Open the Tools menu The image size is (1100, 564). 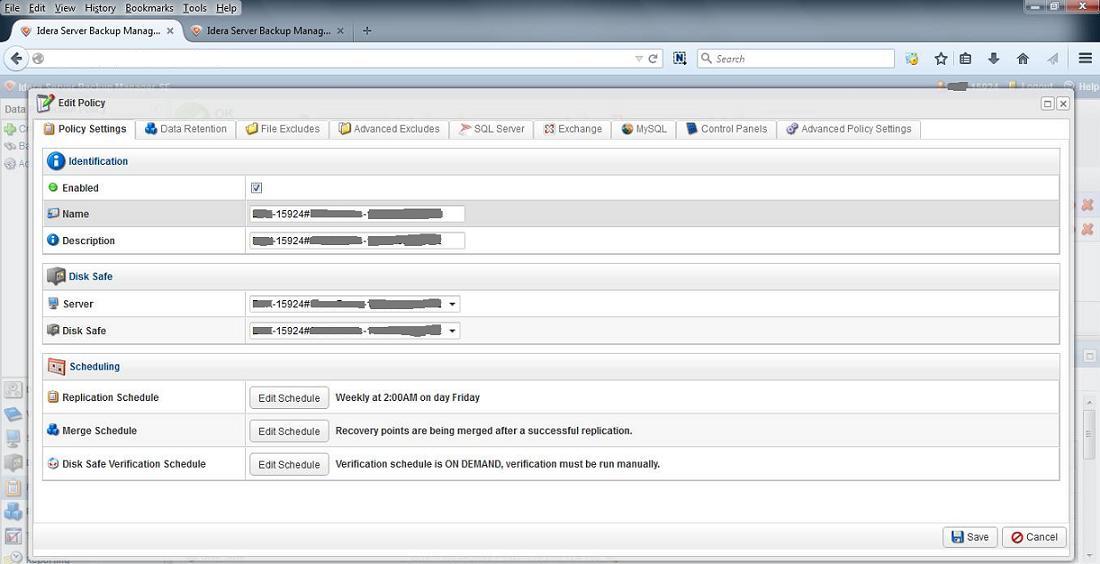point(195,8)
